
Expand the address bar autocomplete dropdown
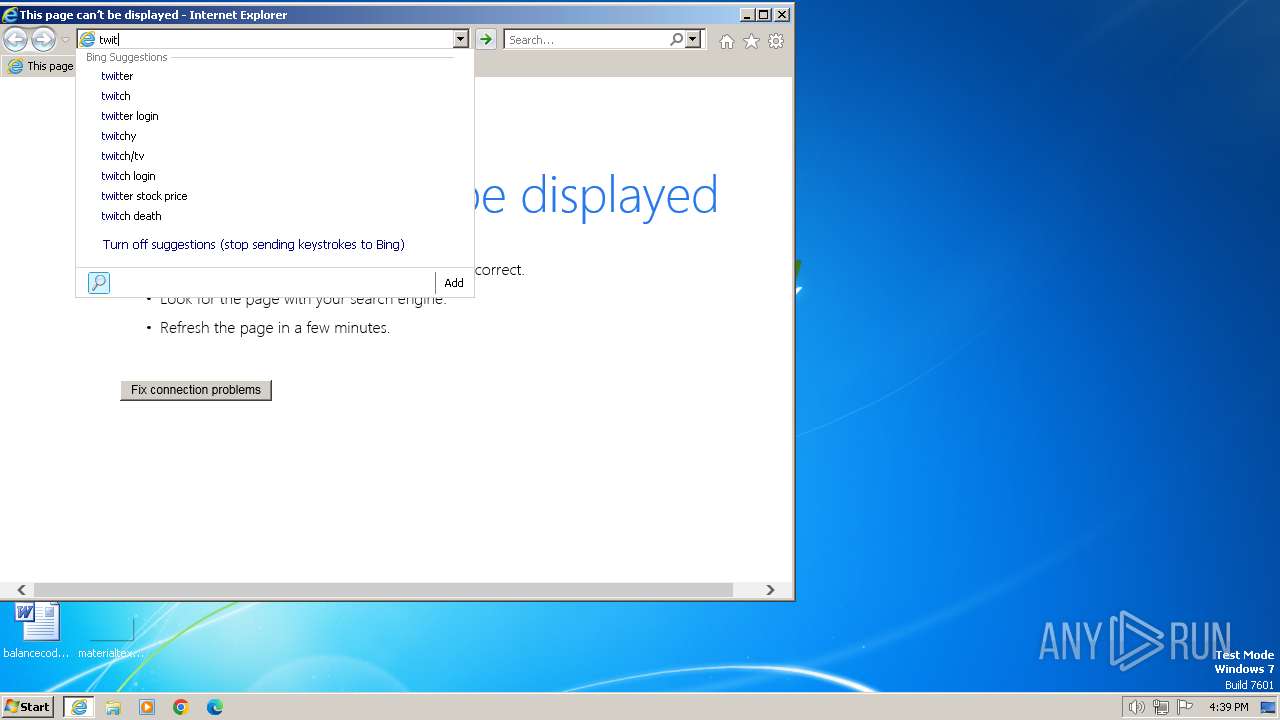(460, 40)
